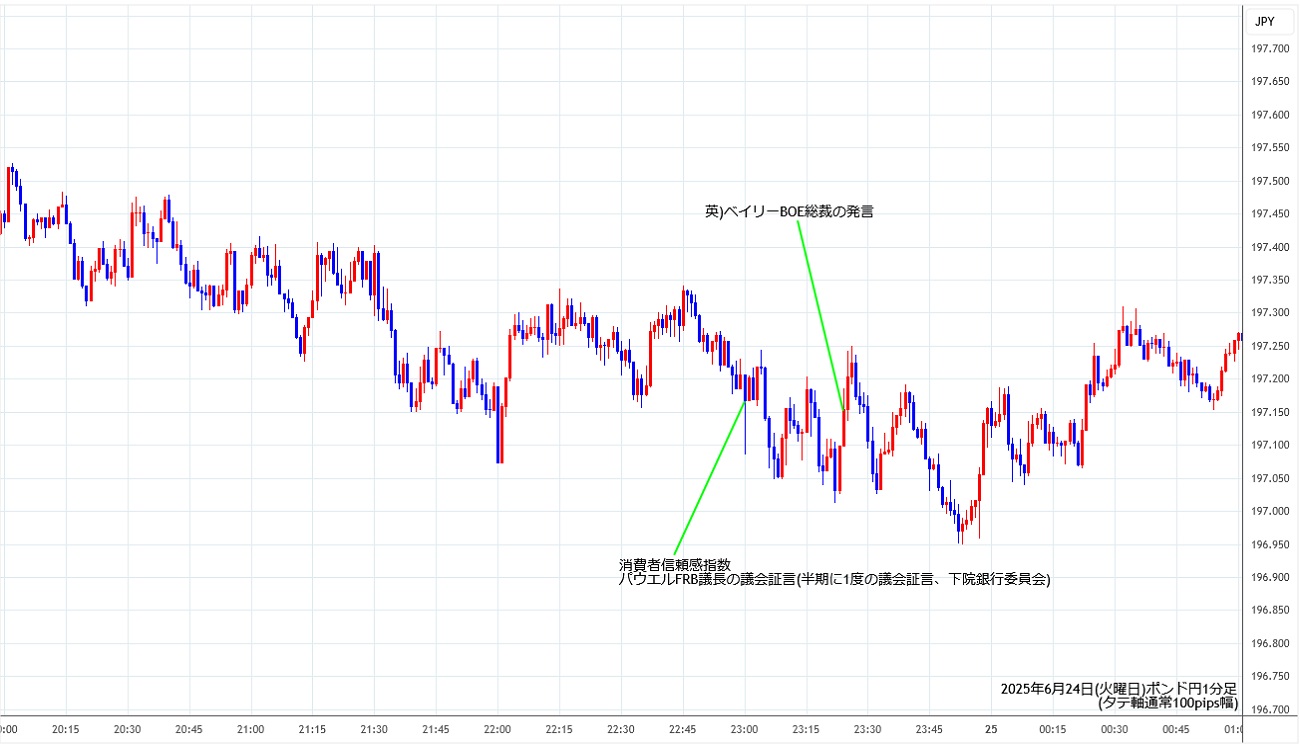The height and width of the screenshot is (745, 1300).
Task: Click the 25 date marker on time axis
Action: (x=991, y=729)
